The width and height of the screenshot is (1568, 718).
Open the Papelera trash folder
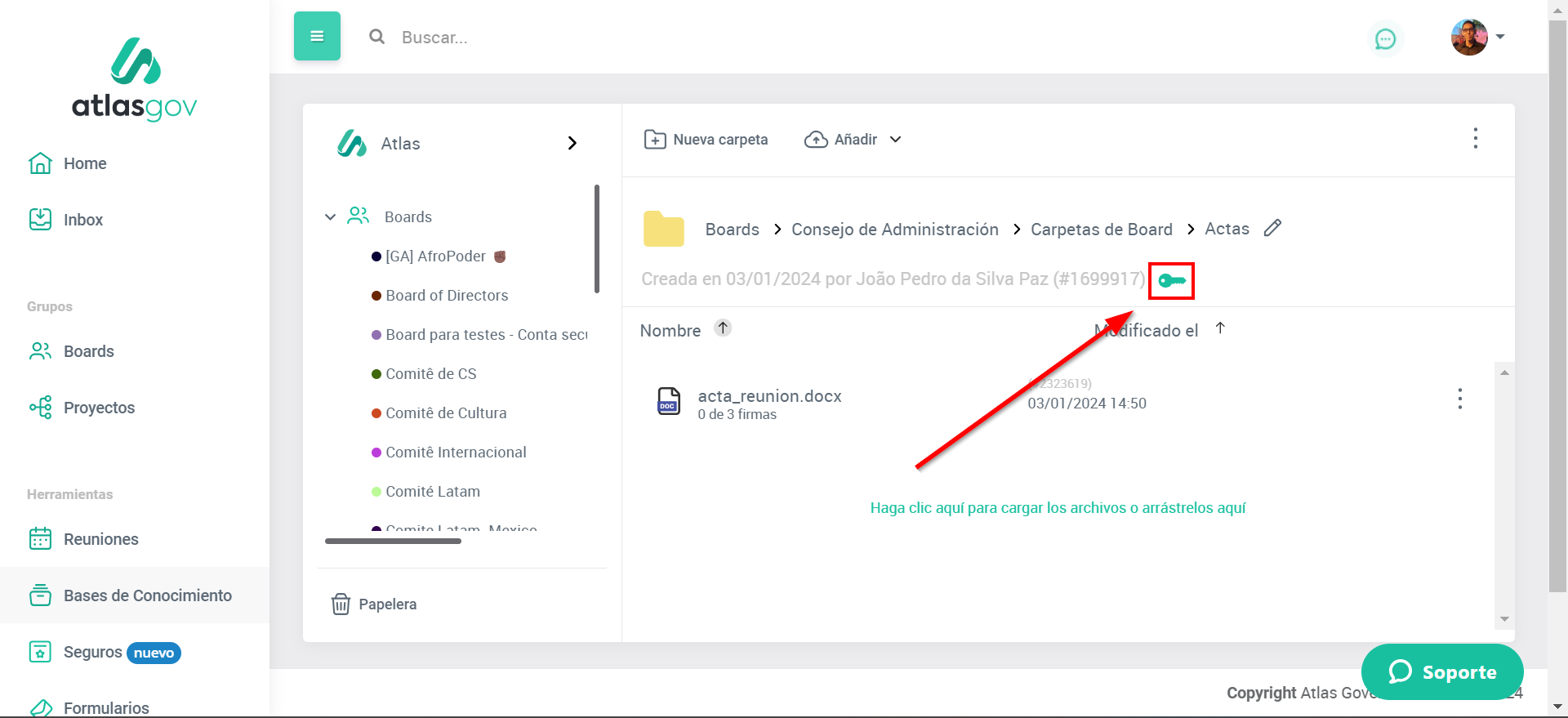pyautogui.click(x=374, y=604)
